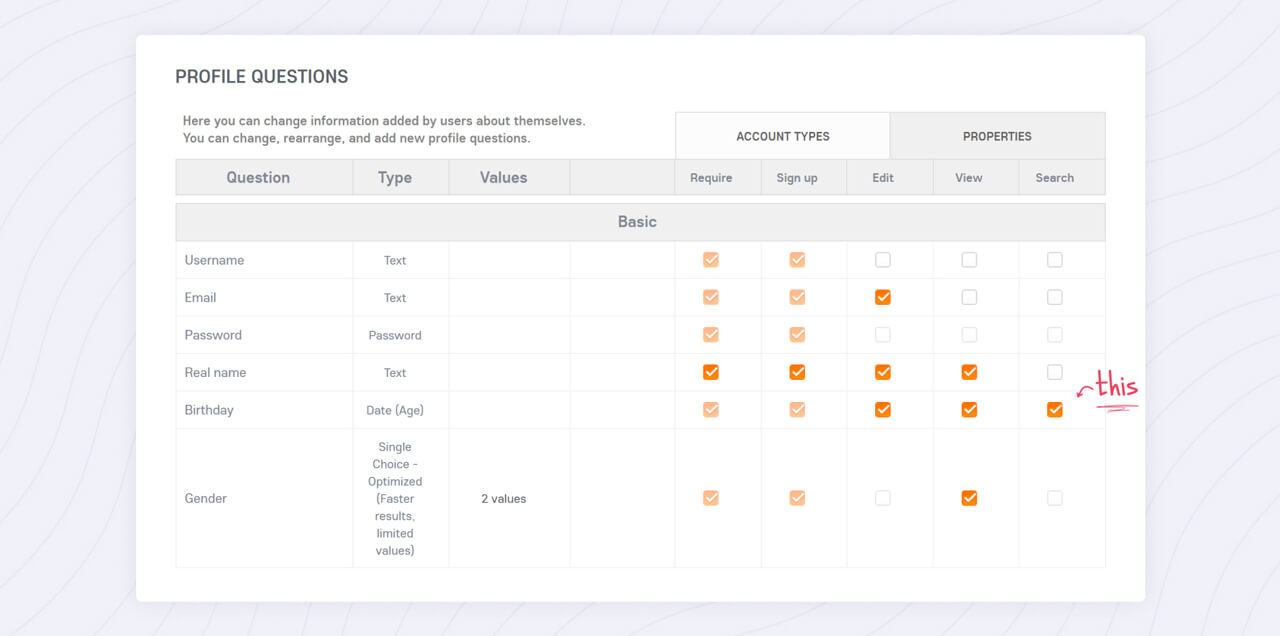Open the ACCOUNT TYPES tab
The image size is (1280, 636).
[782, 135]
